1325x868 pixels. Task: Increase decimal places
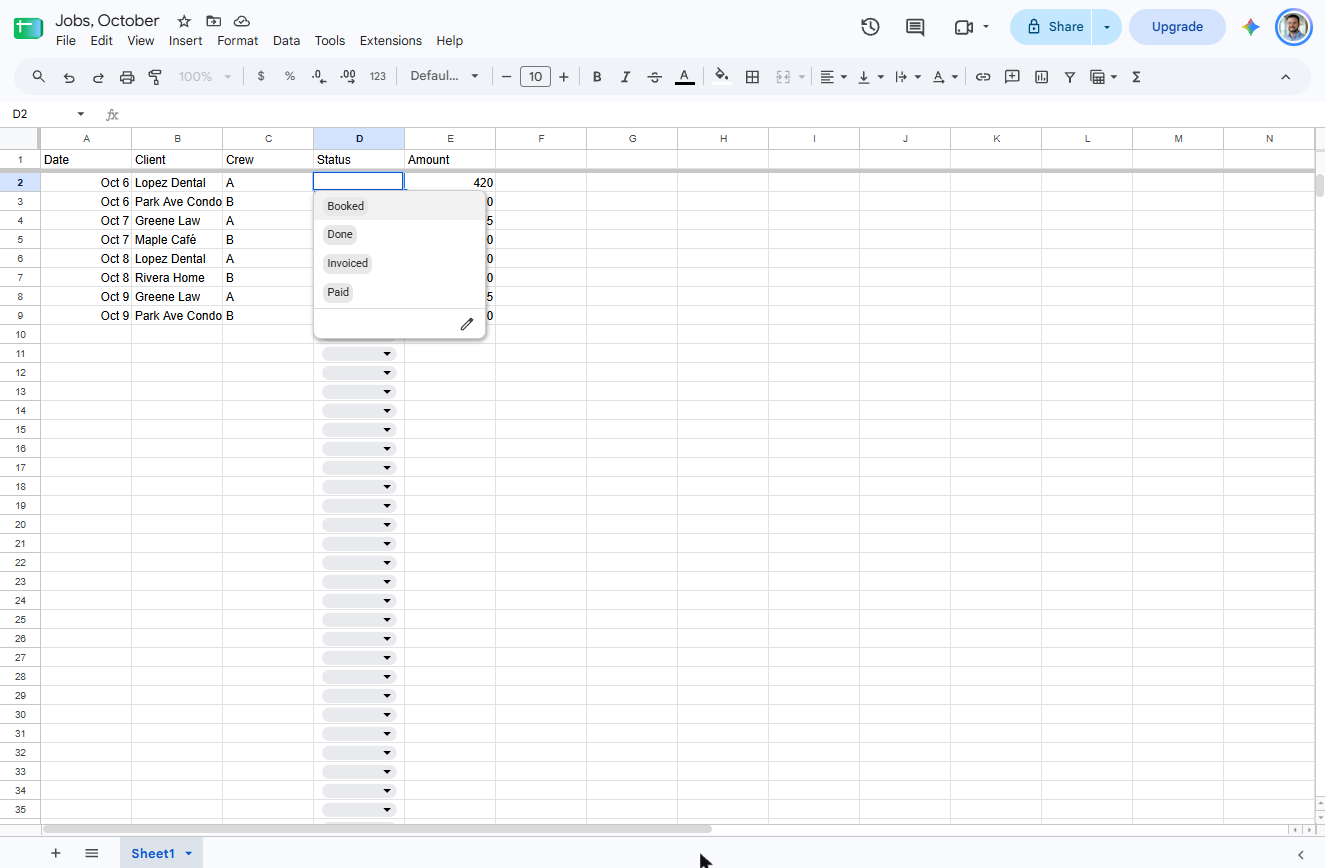[348, 77]
